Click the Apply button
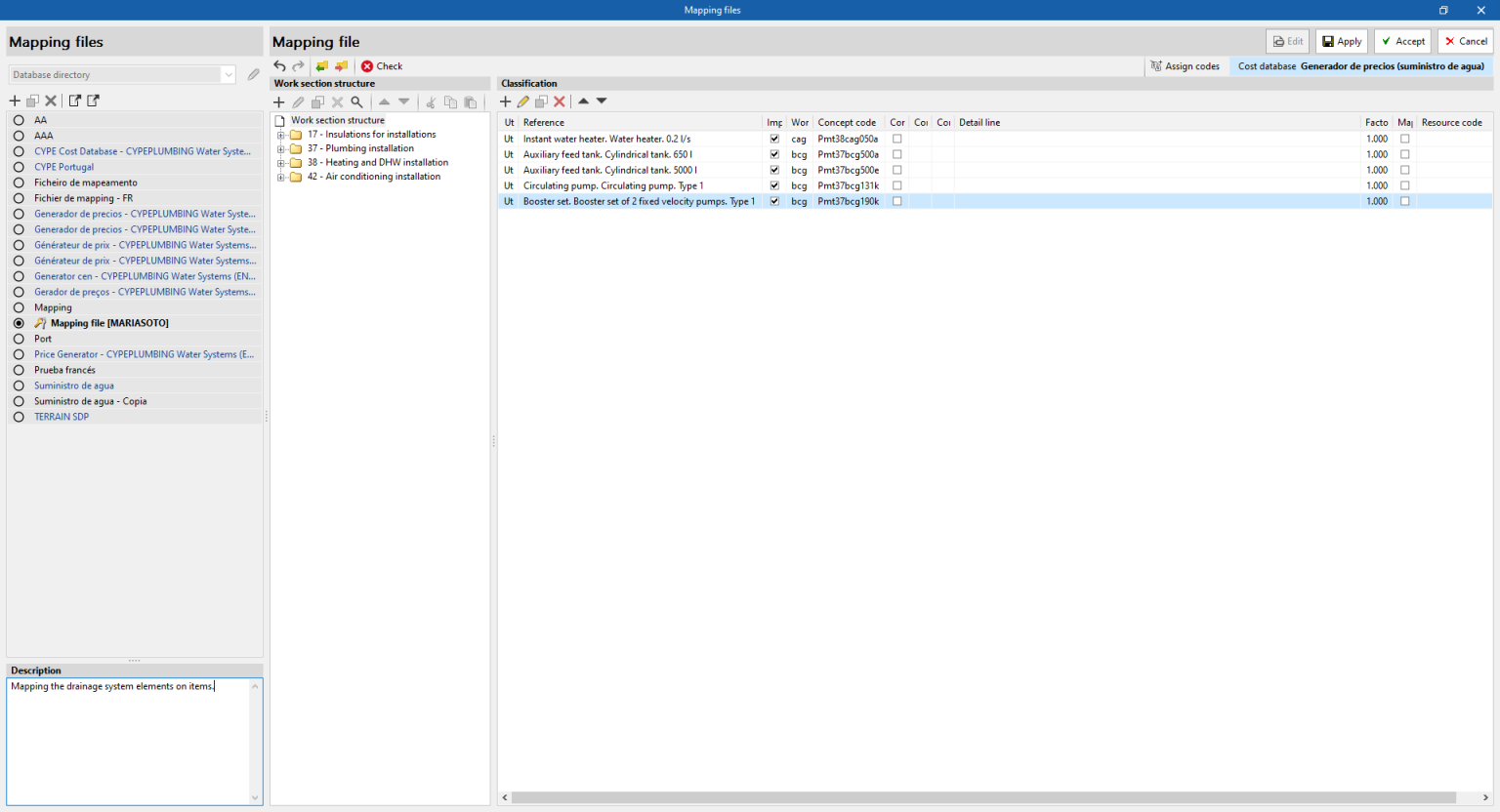This screenshot has height=812, width=1500. (x=1342, y=41)
